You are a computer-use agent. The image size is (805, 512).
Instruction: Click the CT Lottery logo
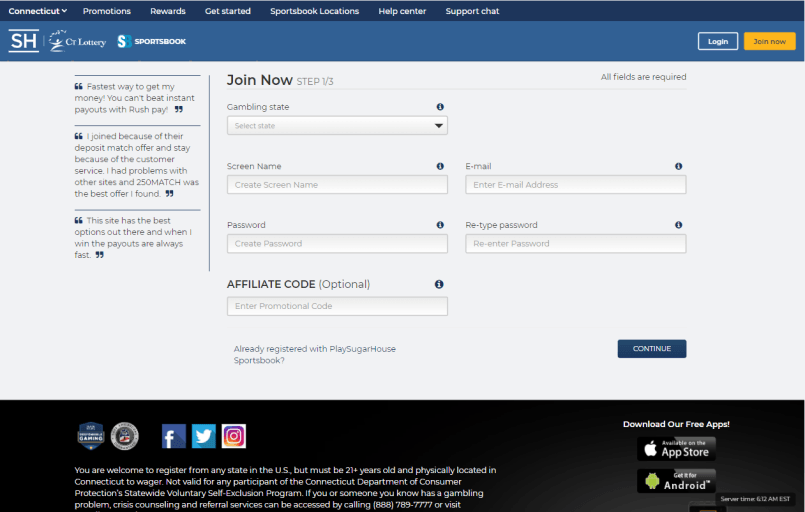pyautogui.click(x=78, y=42)
